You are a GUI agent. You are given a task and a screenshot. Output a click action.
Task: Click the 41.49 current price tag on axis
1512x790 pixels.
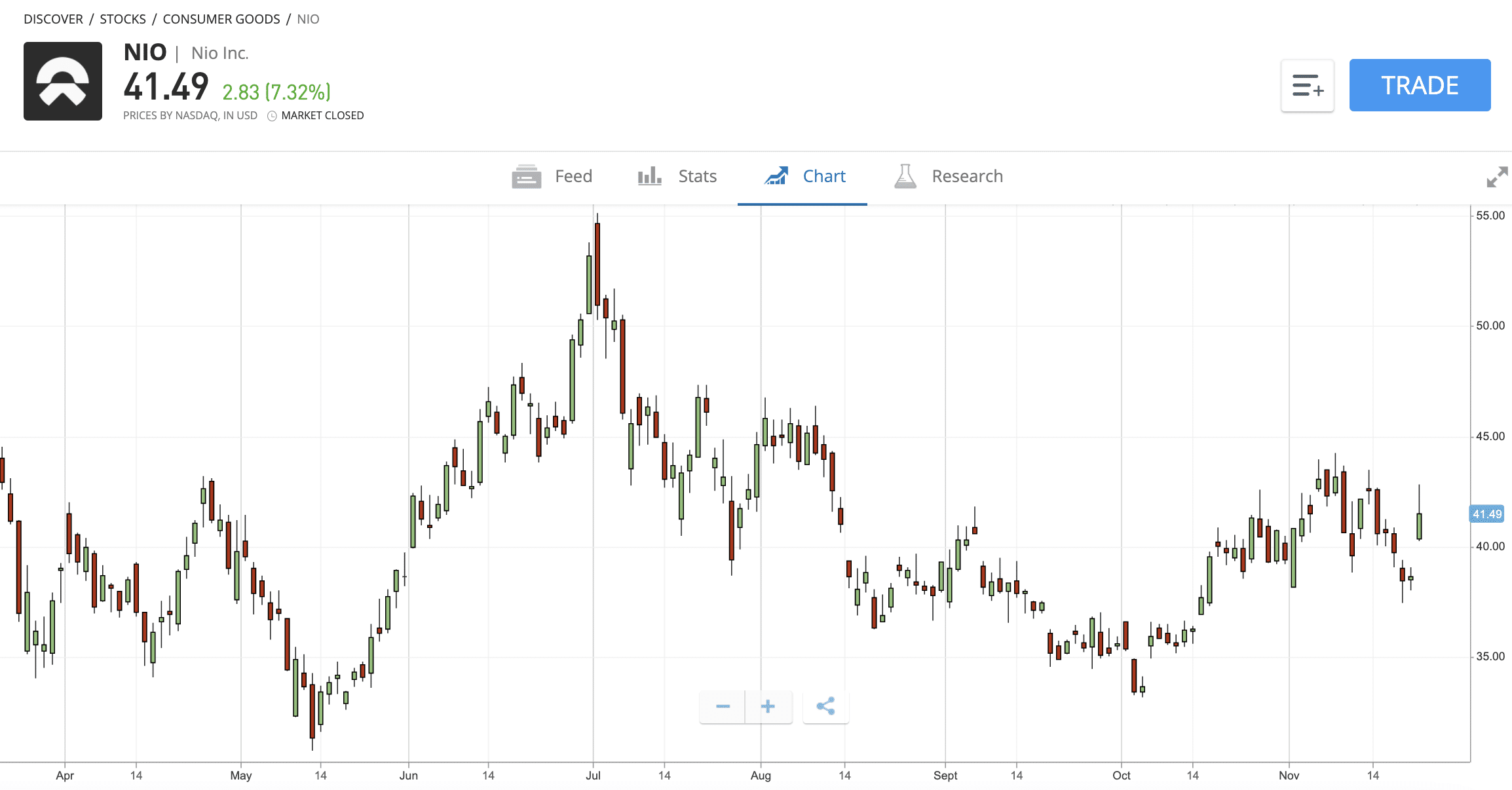pos(1486,514)
